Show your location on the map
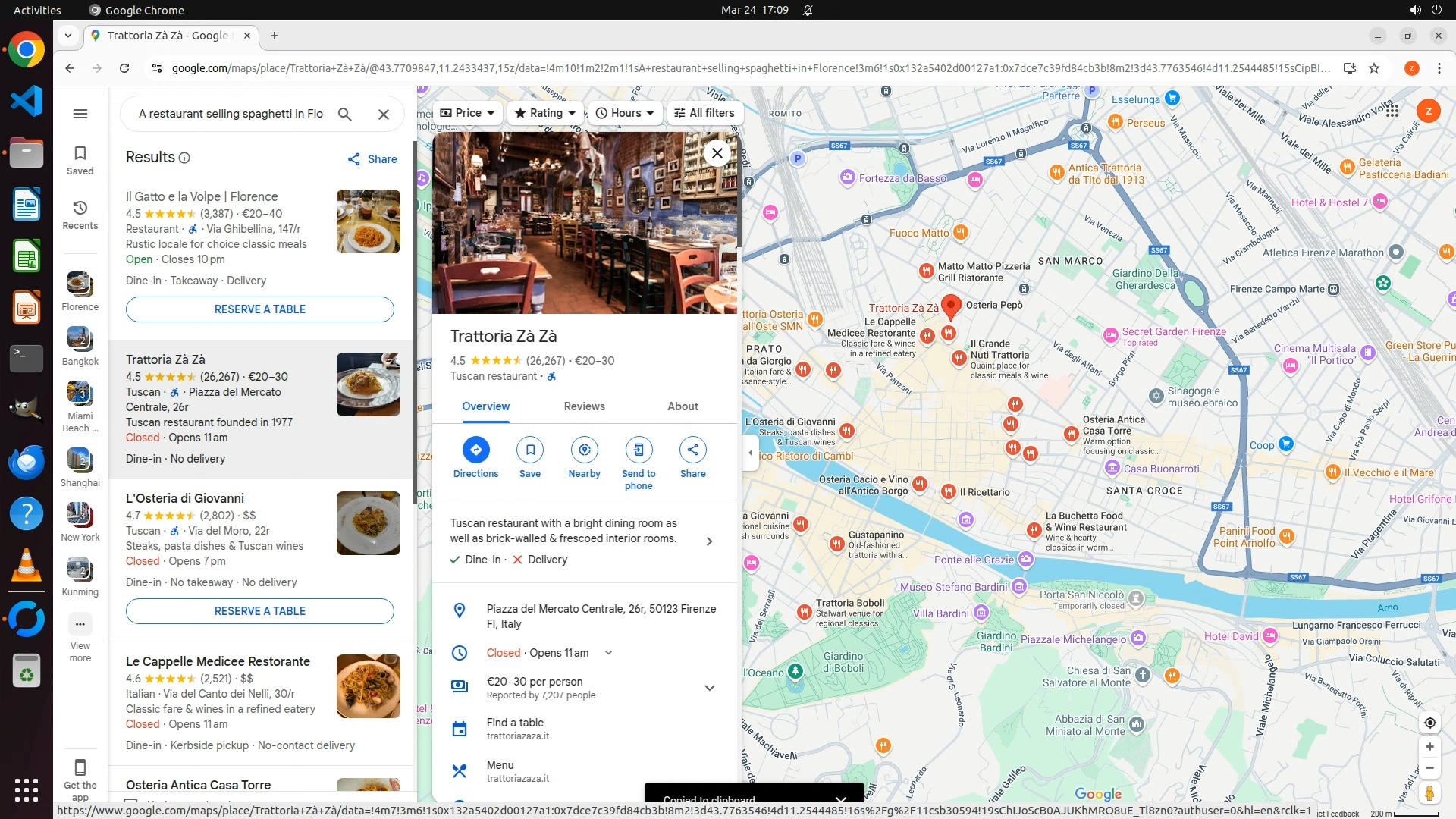Screen dimensions: 1456x819 (1429, 723)
